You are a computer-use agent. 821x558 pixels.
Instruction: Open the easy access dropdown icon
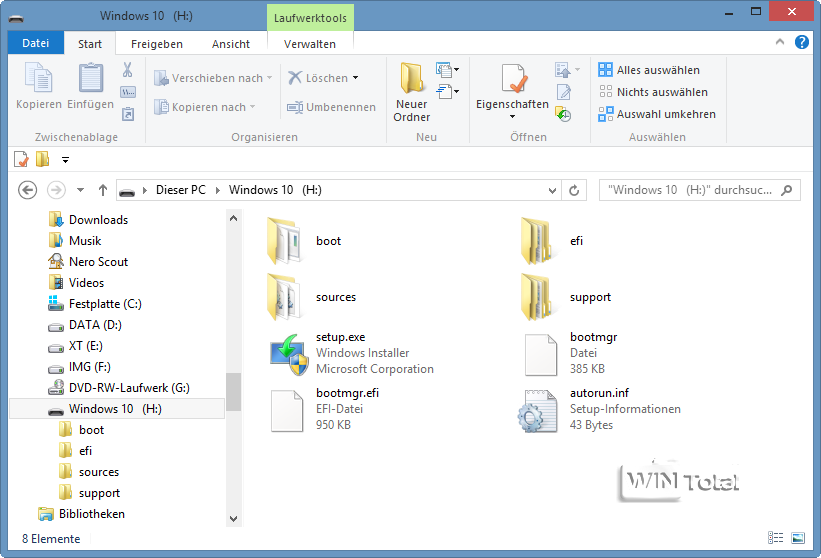(x=447, y=92)
